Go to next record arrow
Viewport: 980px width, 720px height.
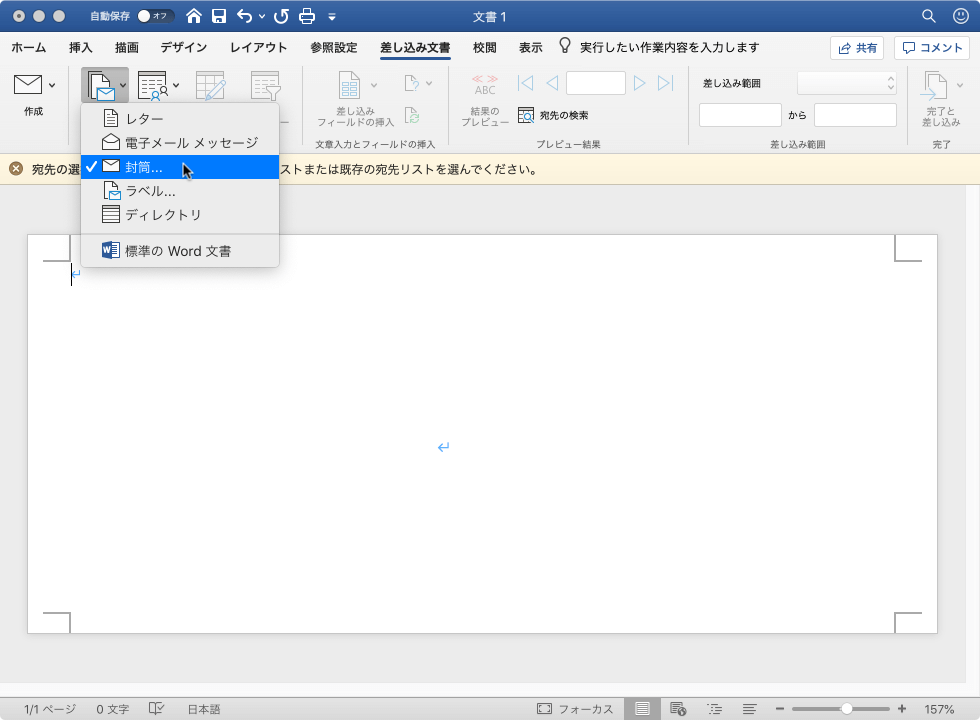pos(639,83)
